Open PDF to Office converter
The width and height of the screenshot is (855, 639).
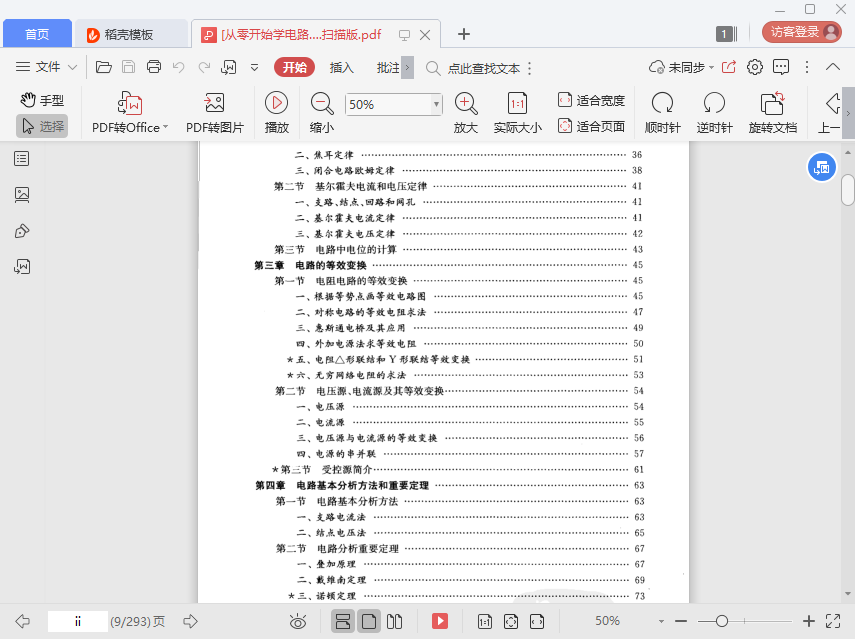pos(130,113)
